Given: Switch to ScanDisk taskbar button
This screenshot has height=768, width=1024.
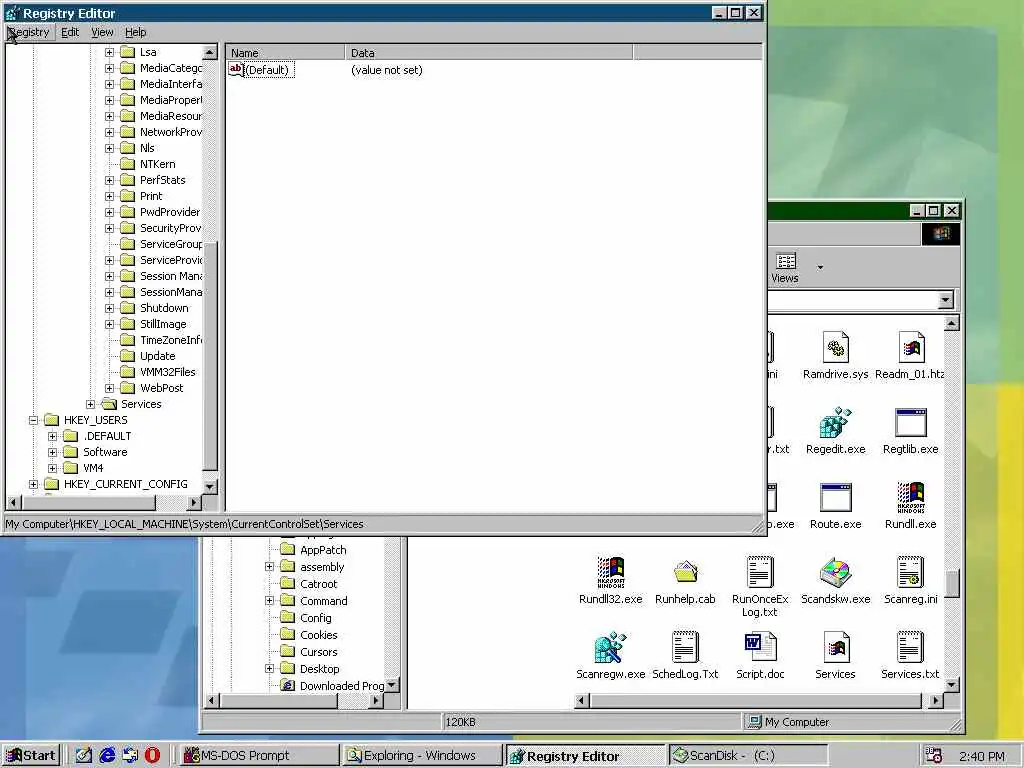Looking at the screenshot, I should 748,756.
